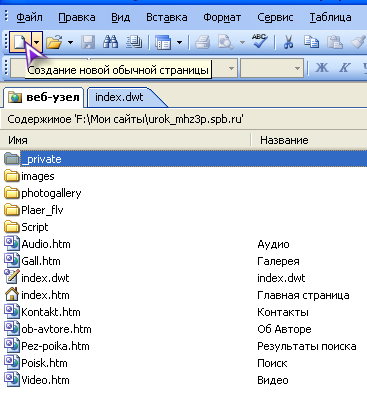Select the index.htm home page file
367x399 pixels.
(45, 295)
